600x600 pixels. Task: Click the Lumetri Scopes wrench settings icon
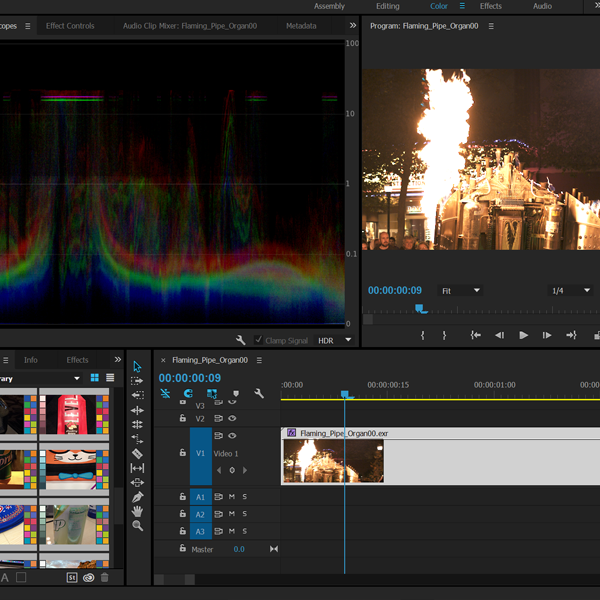point(241,340)
